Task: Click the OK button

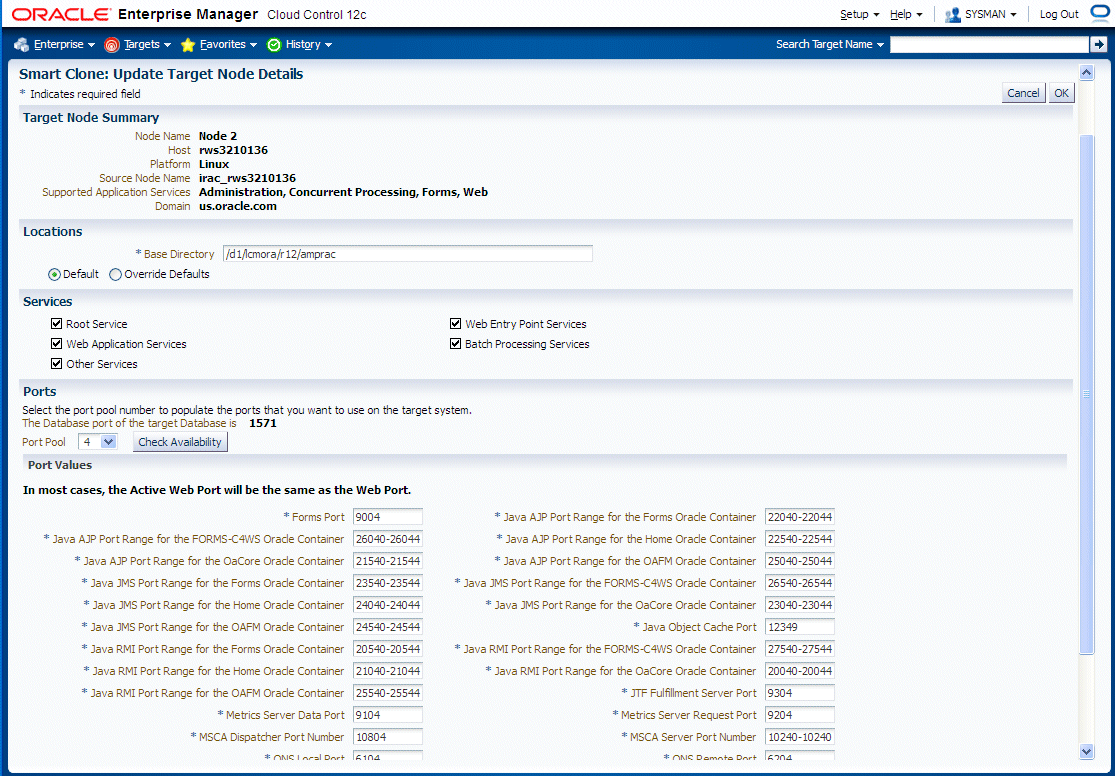Action: pyautogui.click(x=1062, y=93)
